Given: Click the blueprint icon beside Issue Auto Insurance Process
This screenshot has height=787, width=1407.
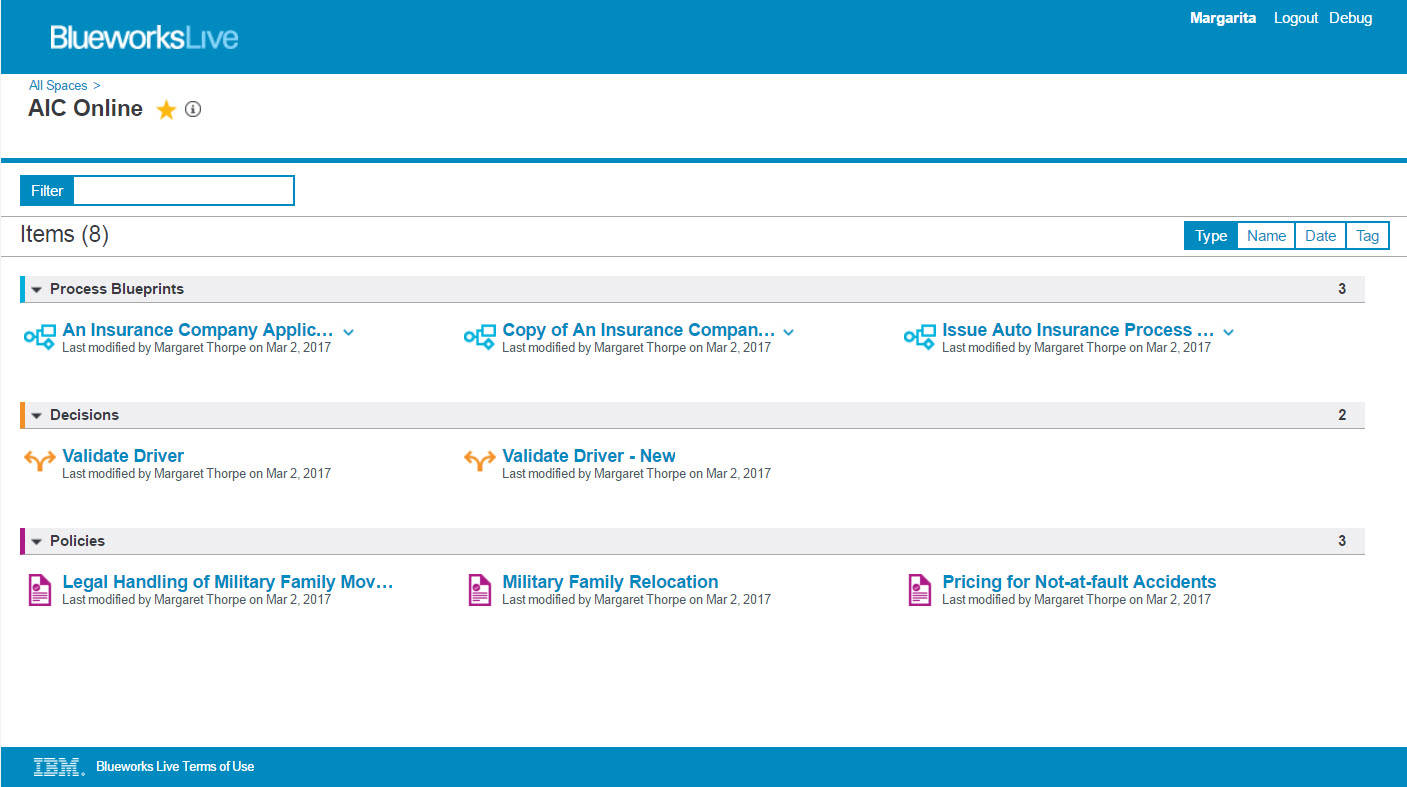Looking at the screenshot, I should tap(919, 336).
